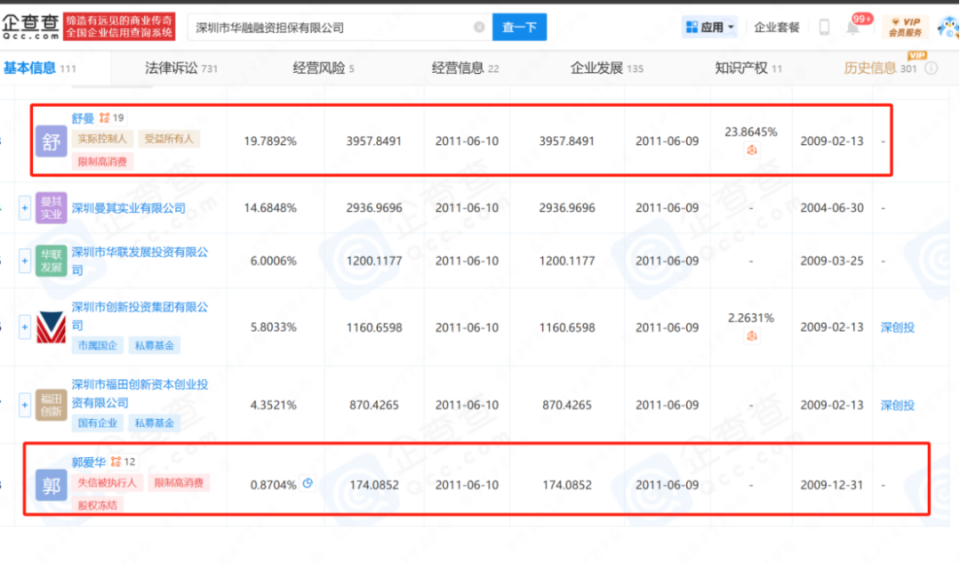The height and width of the screenshot is (564, 960).
Task: Click the 受益所有人 tag
Action: click(168, 138)
